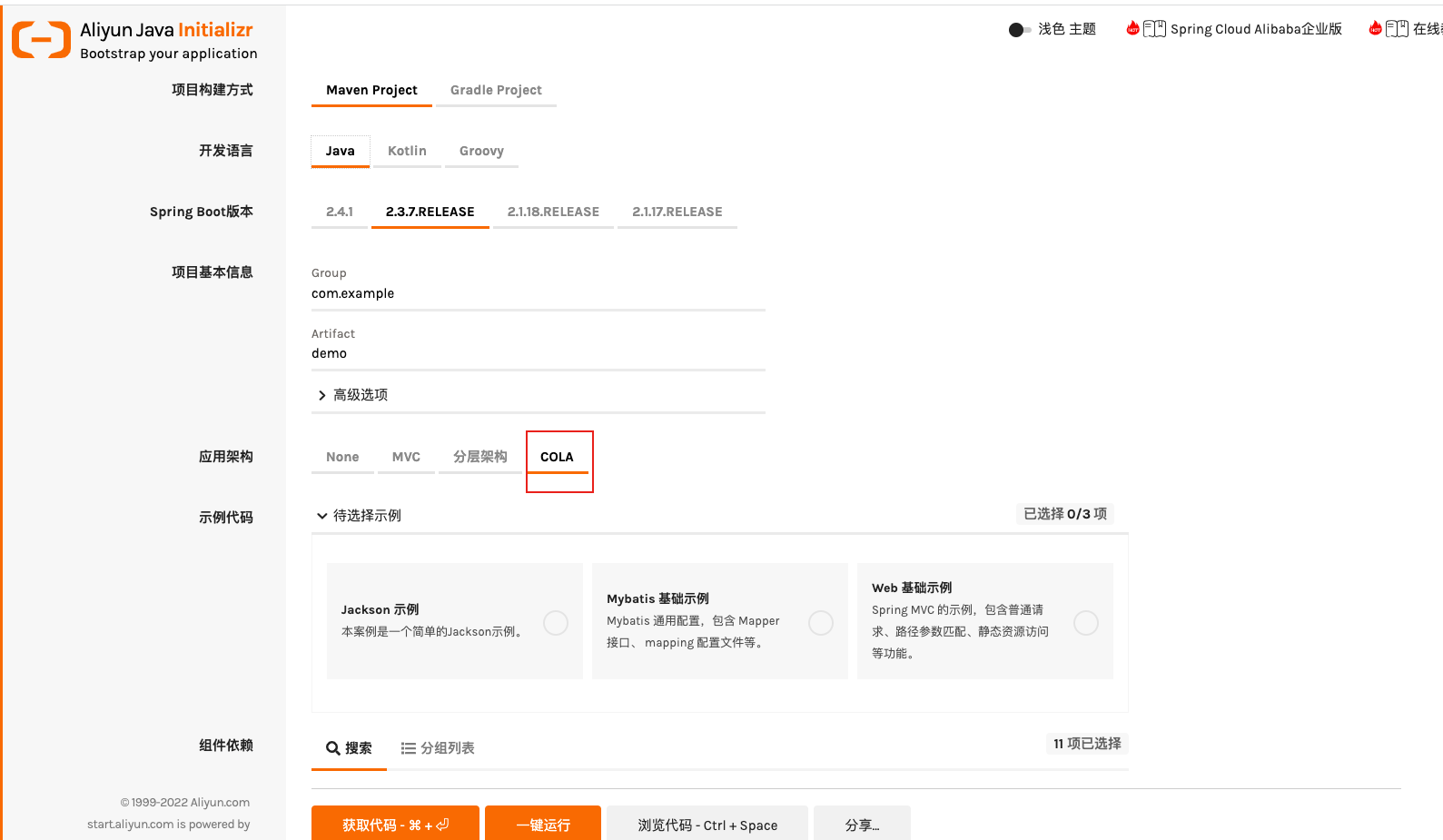Screen dimensions: 1443x840
Task: Switch to Gradle Project tab
Action: [496, 90]
